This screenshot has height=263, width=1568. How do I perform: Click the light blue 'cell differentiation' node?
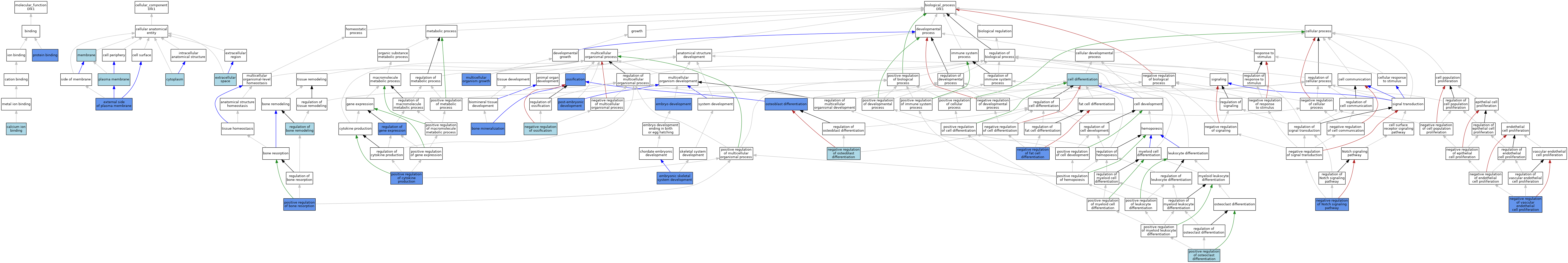point(1083,79)
